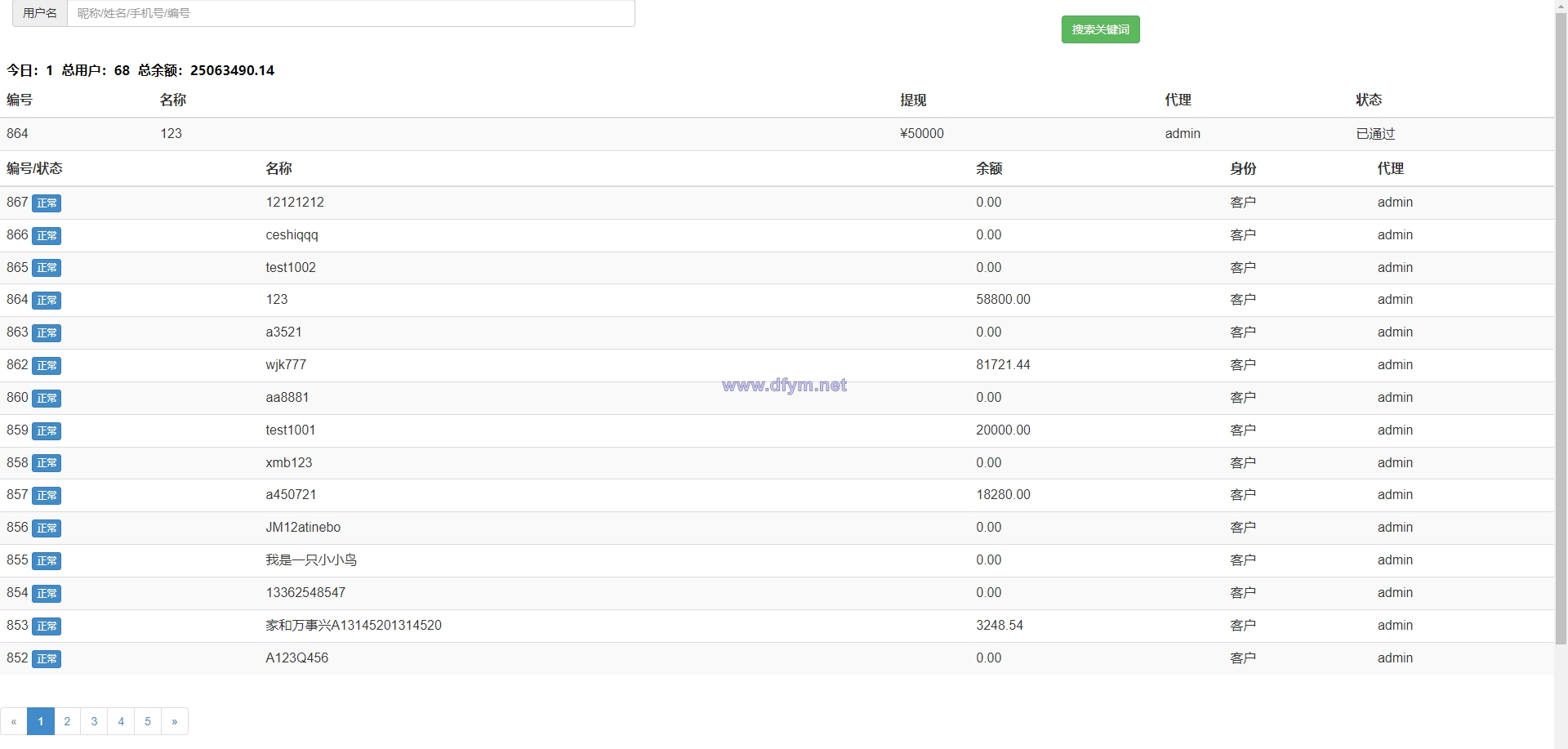The image size is (1568, 749).
Task: Go to page 5 in pagination
Action: coord(148,721)
